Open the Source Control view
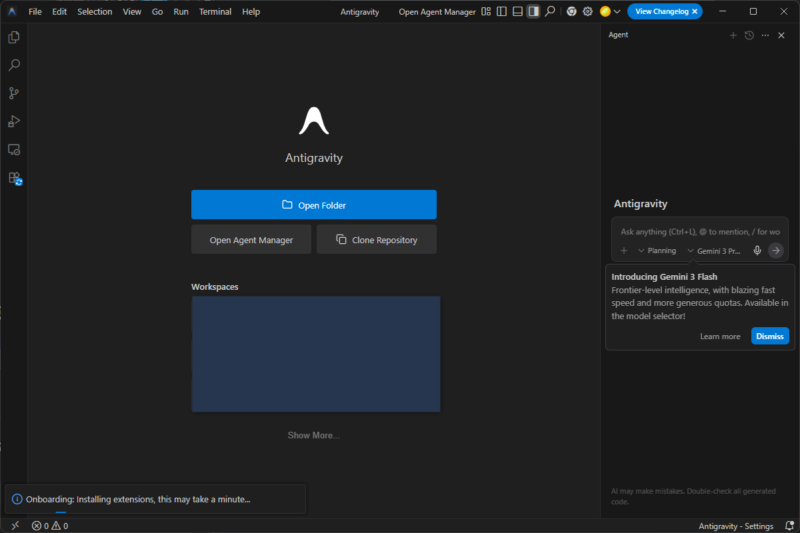The width and height of the screenshot is (800, 533). 14,93
